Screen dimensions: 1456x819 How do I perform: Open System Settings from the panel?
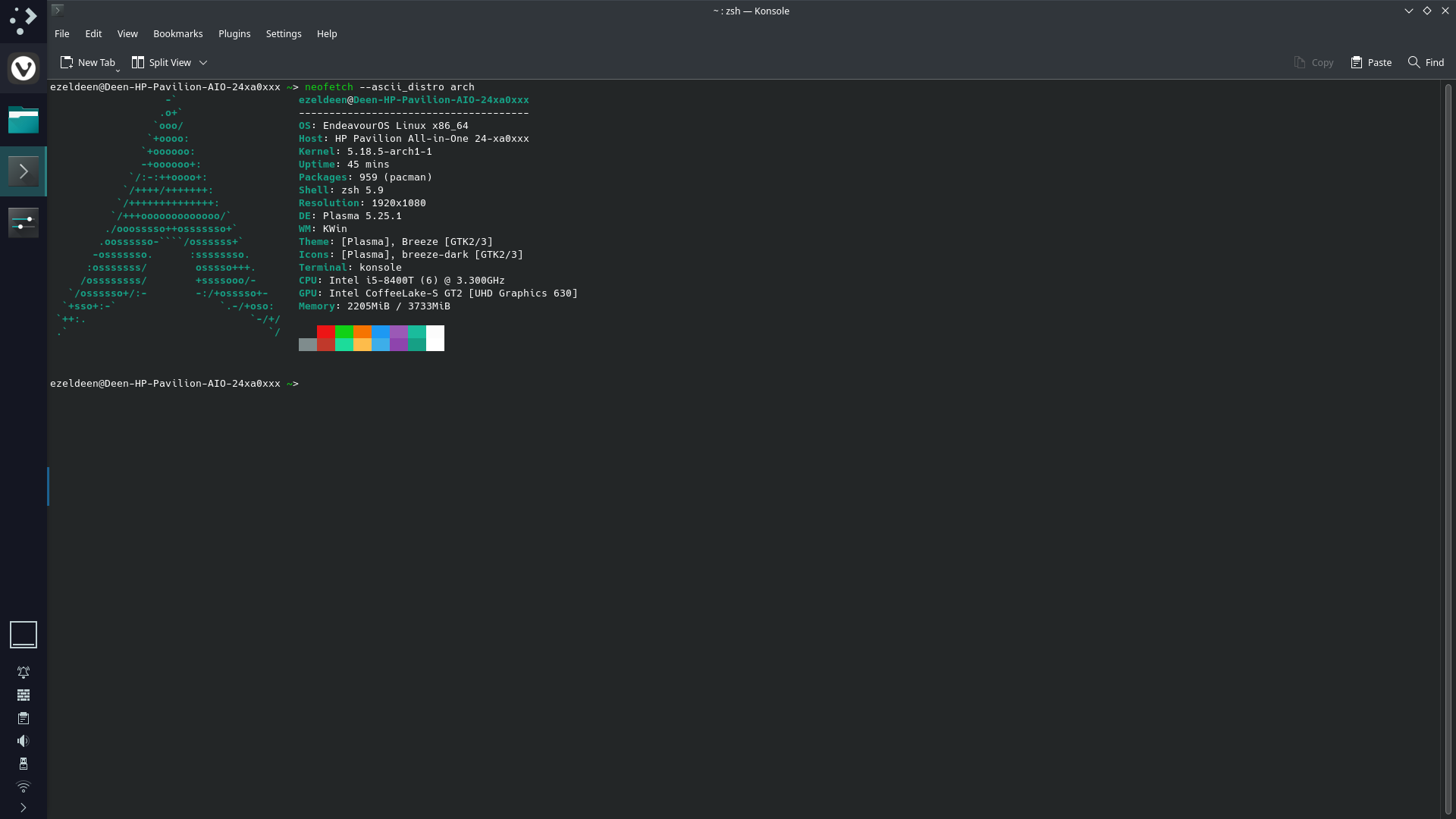click(23, 222)
